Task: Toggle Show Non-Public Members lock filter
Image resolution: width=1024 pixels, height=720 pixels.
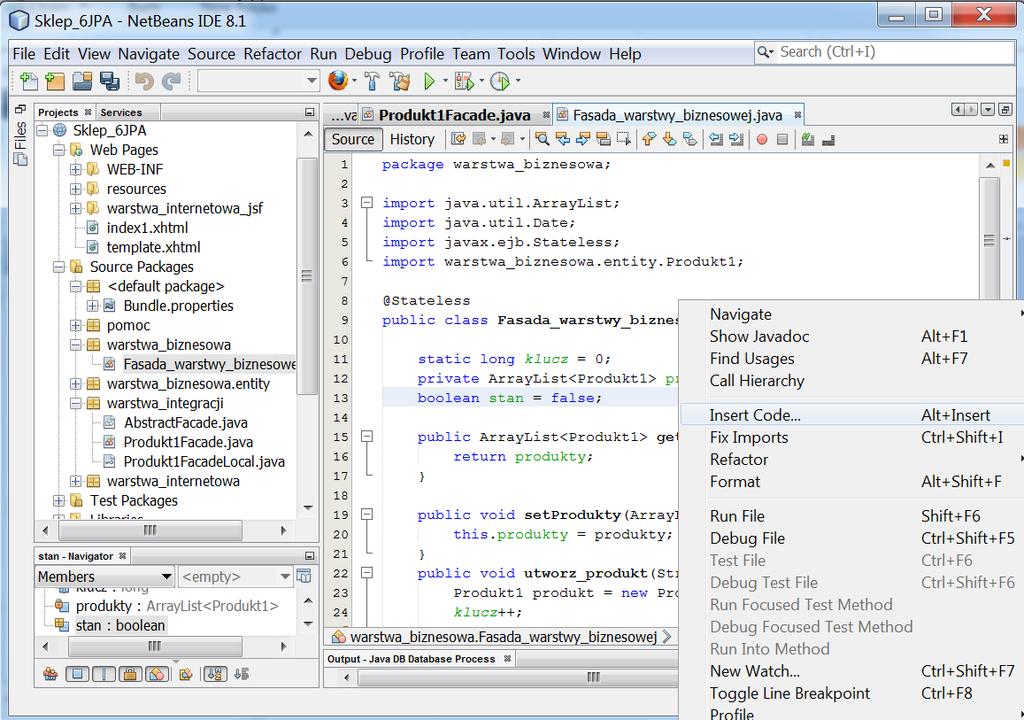Action: (x=131, y=674)
